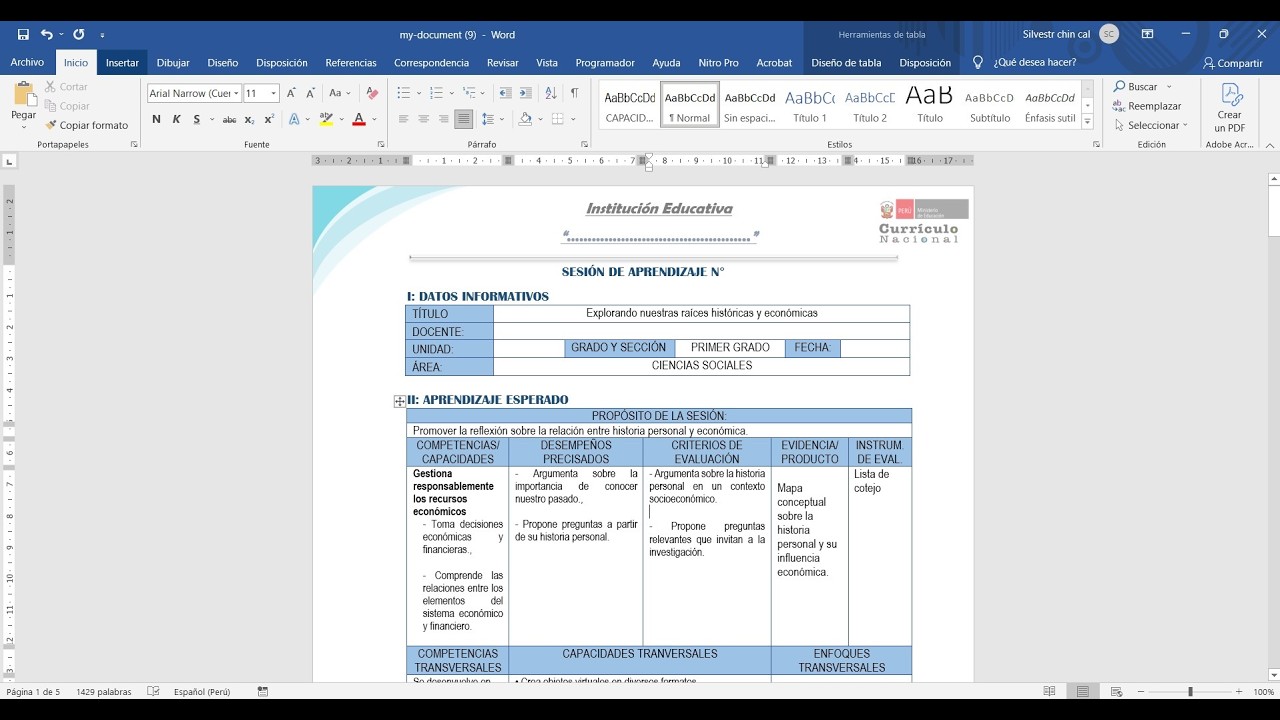Apply superscript formatting
Screen dimensions: 1280x720
pyautogui.click(x=269, y=120)
